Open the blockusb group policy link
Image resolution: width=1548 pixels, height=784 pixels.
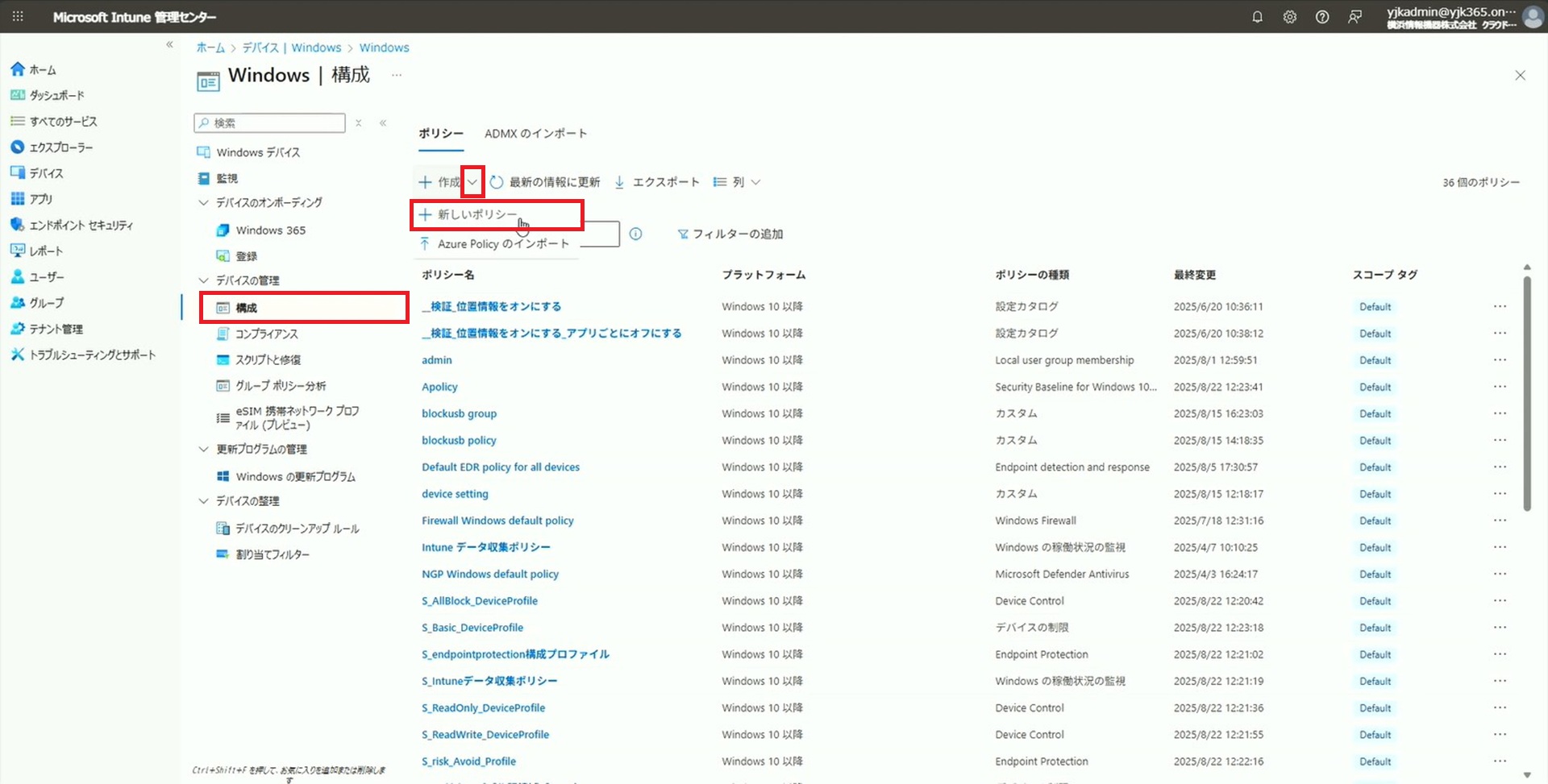click(x=459, y=413)
